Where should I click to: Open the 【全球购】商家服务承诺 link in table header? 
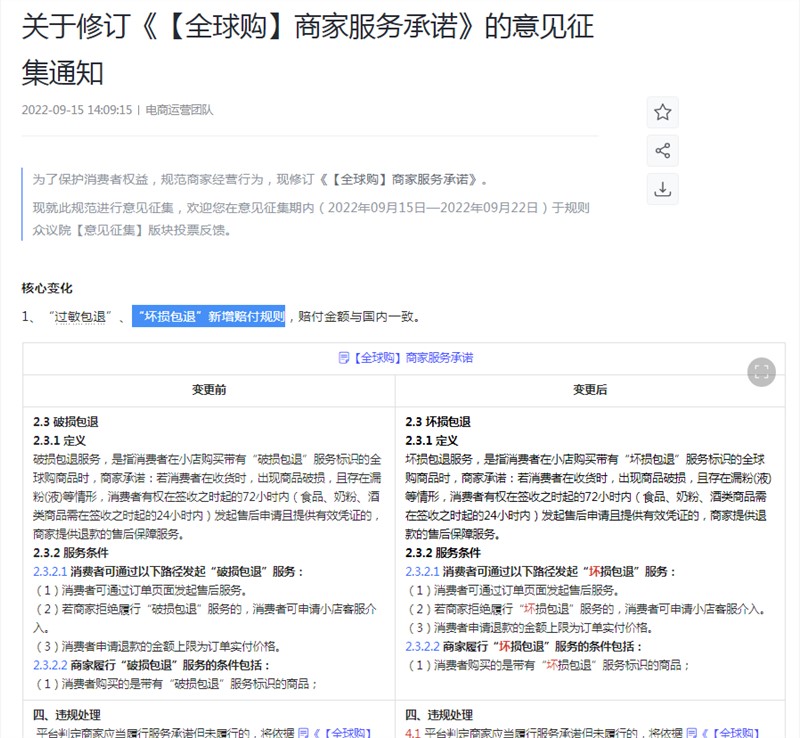coord(412,358)
